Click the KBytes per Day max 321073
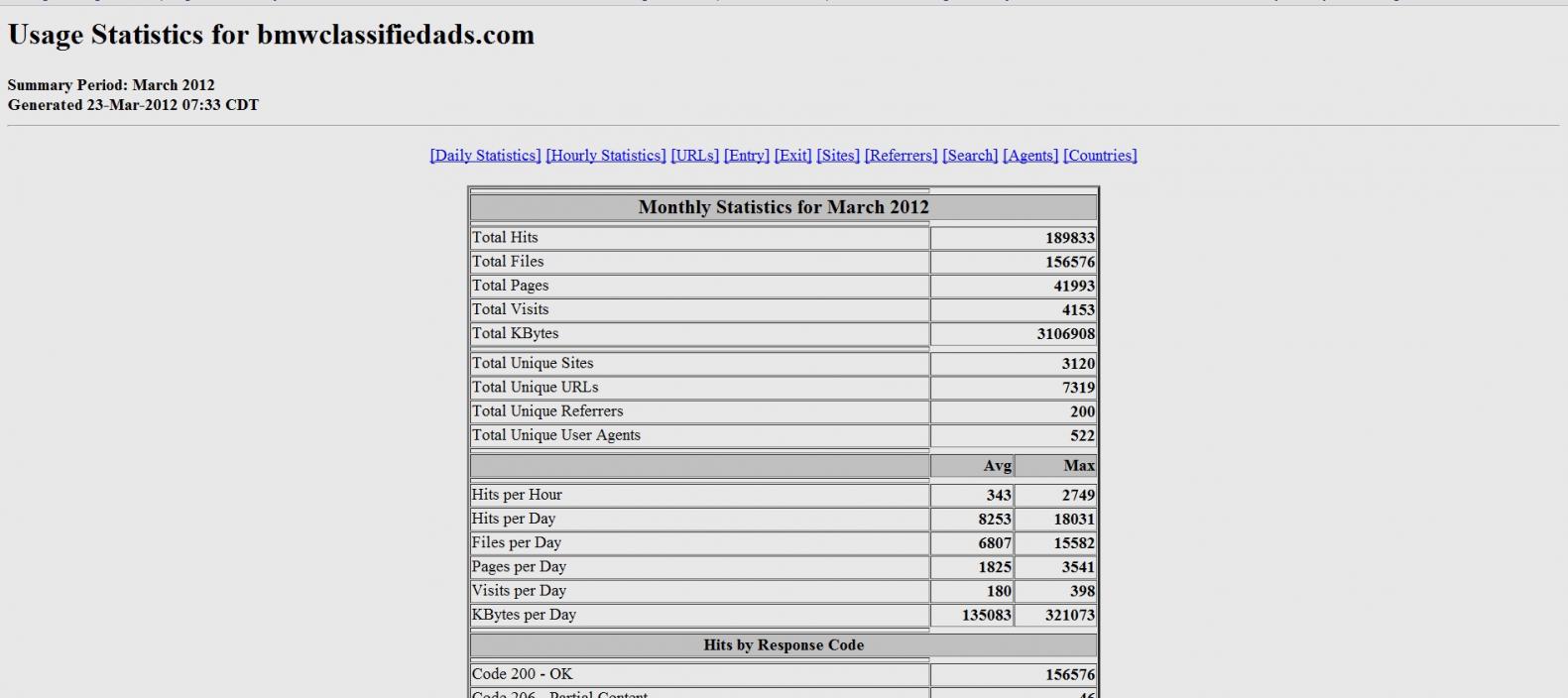The width and height of the screenshot is (1568, 698). [1069, 616]
